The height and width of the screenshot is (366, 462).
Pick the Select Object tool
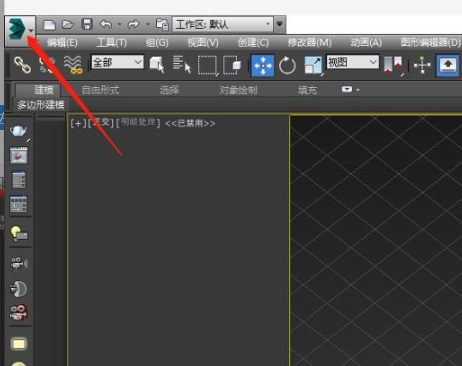click(x=157, y=64)
